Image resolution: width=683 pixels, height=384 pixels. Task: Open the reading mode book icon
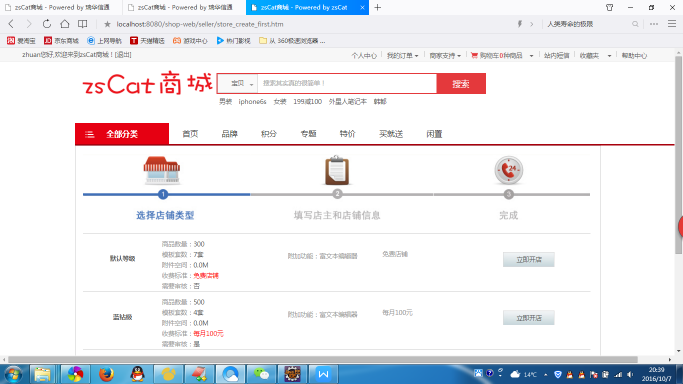pos(82,24)
